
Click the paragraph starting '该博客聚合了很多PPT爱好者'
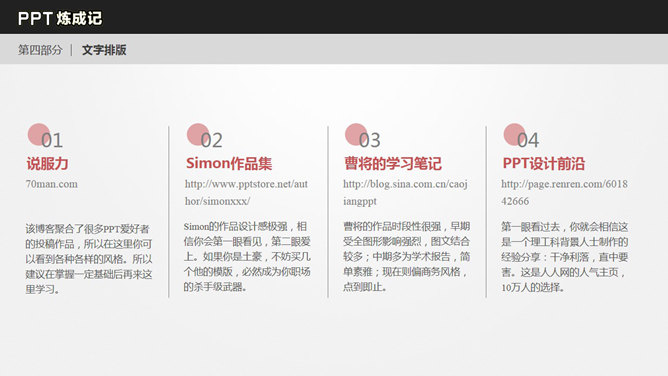pyautogui.click(x=89, y=259)
